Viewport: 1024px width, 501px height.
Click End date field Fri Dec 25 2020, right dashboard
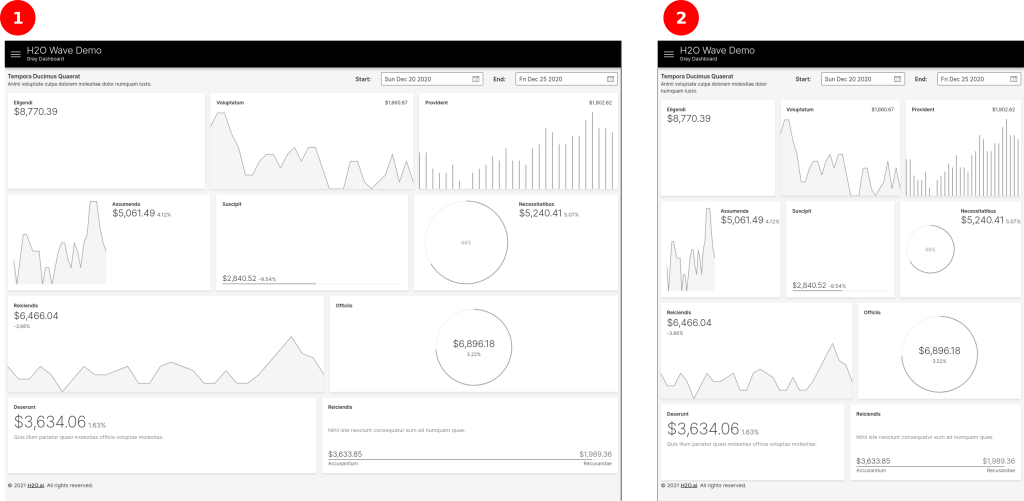pos(979,79)
